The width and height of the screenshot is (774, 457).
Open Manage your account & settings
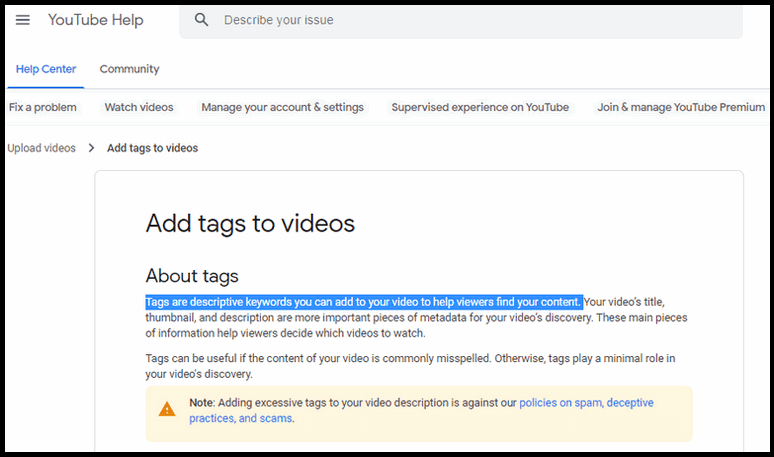tap(282, 107)
